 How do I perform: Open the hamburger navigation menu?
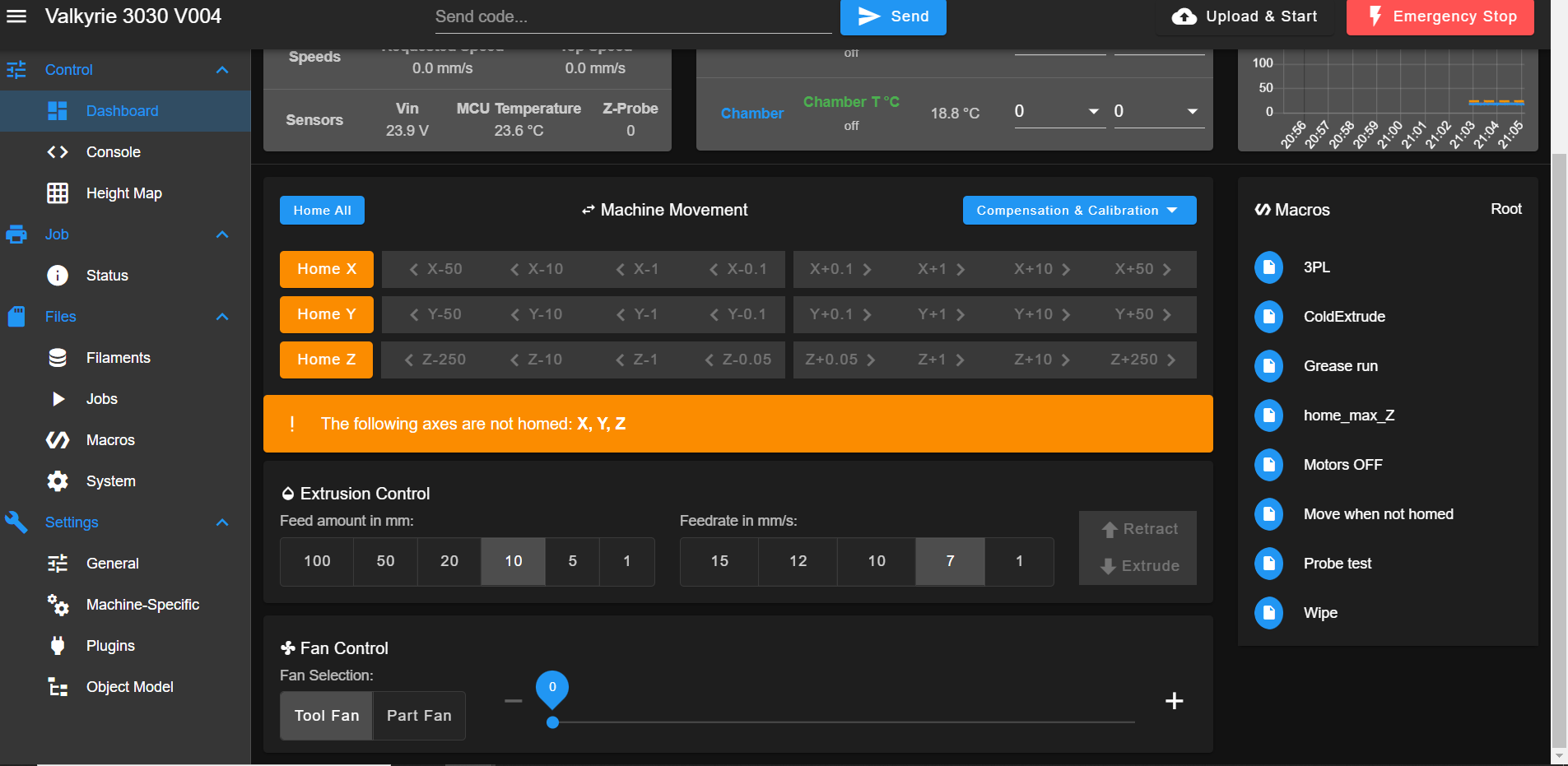click(16, 16)
